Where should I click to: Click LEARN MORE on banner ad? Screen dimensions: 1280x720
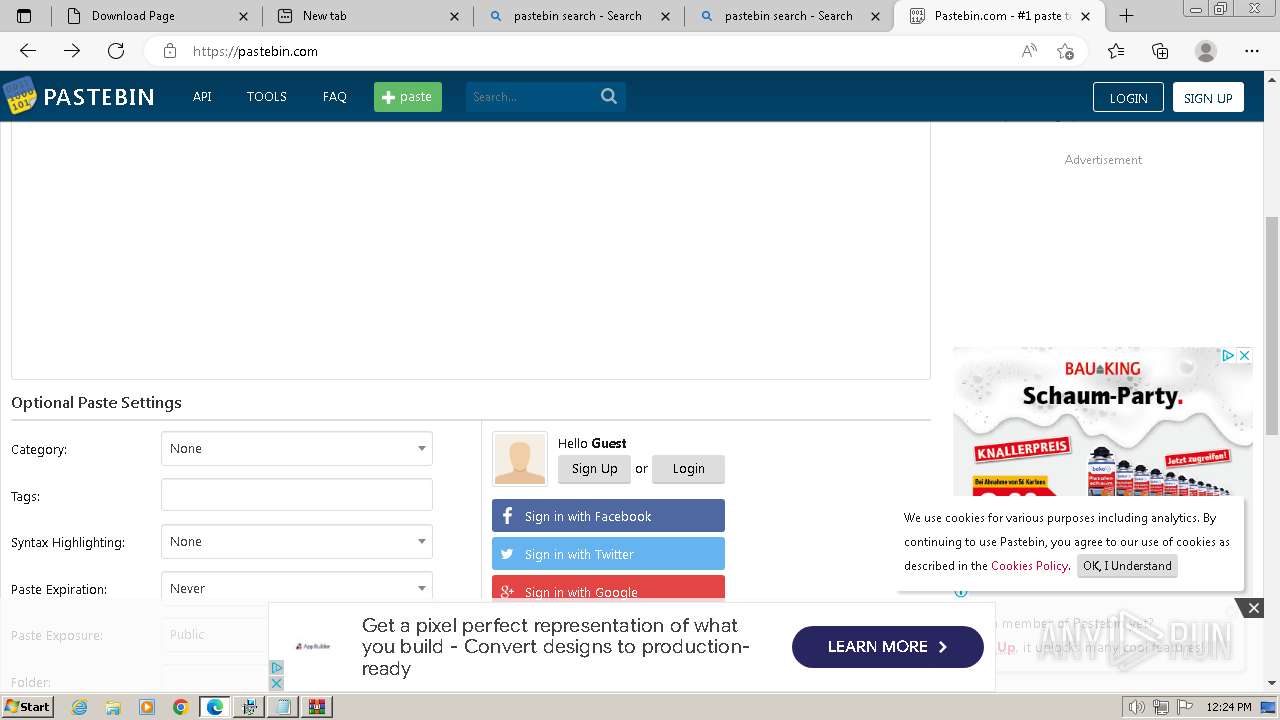[888, 647]
